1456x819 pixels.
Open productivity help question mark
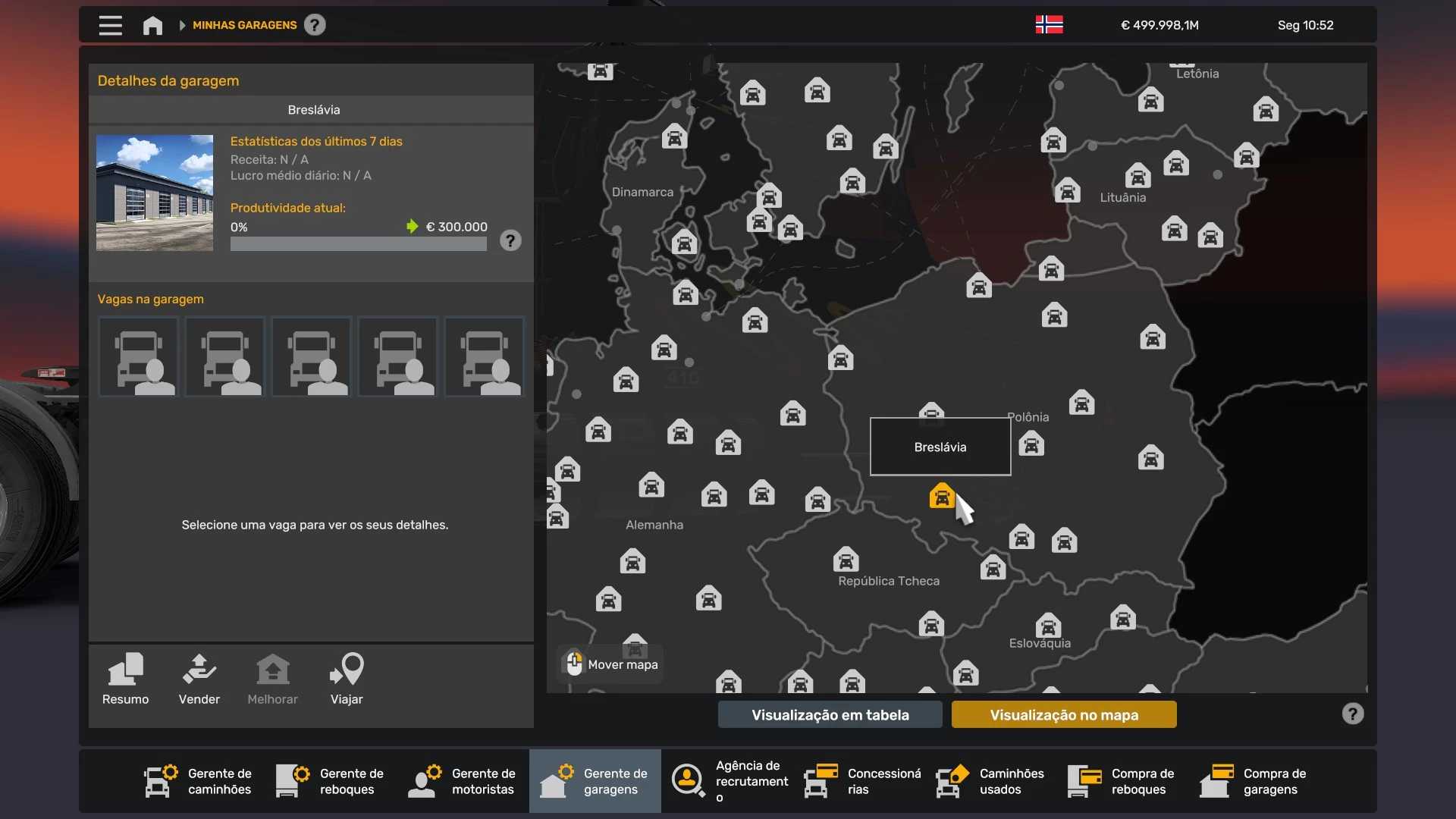[510, 241]
